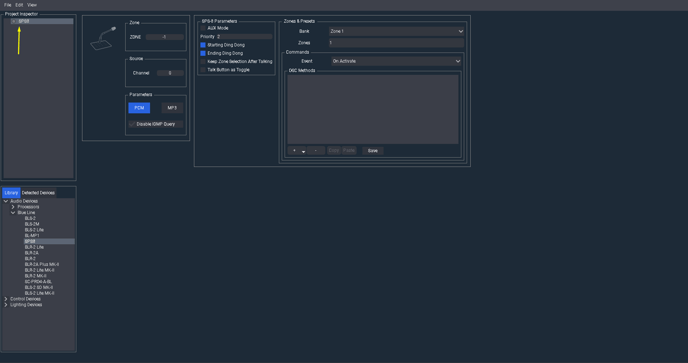Open the Bank dropdown showing Zone 1

pos(397,31)
